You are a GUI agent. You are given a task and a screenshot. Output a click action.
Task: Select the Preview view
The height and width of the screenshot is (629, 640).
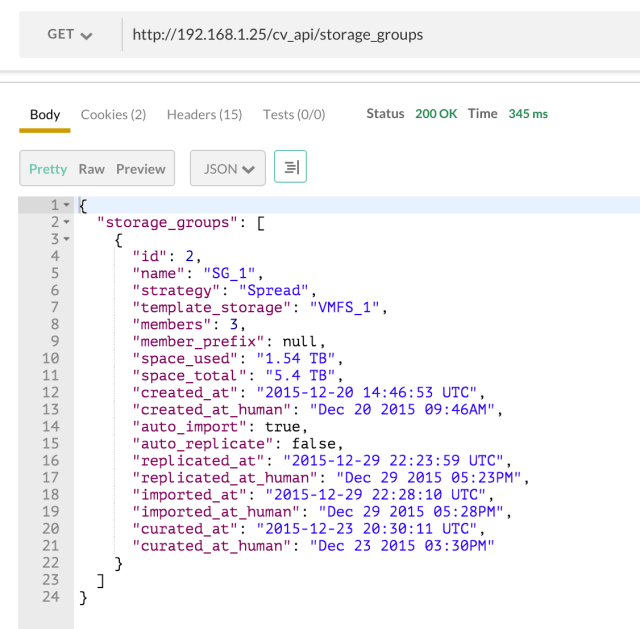pyautogui.click(x=141, y=169)
